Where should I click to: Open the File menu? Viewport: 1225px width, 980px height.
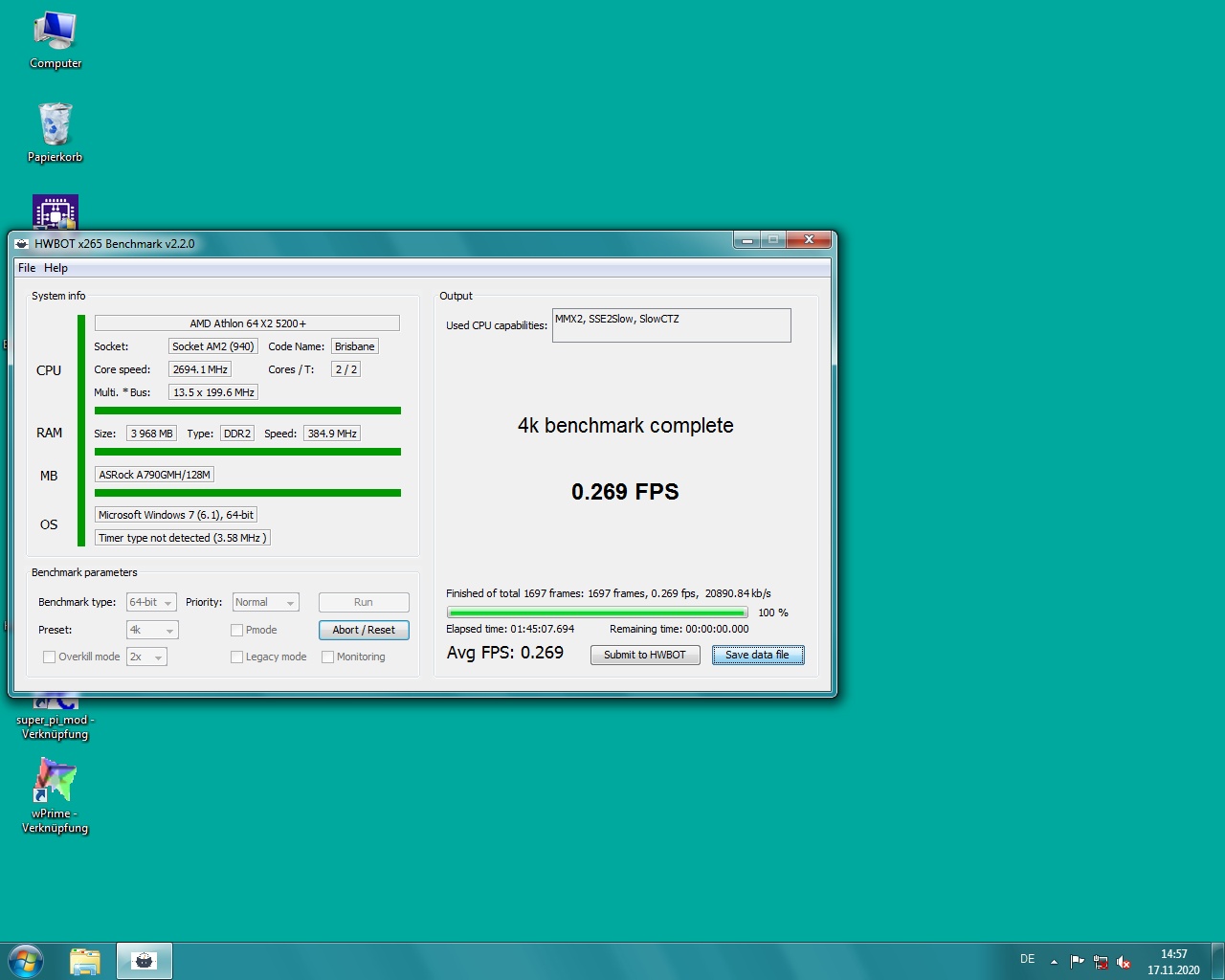point(27,268)
